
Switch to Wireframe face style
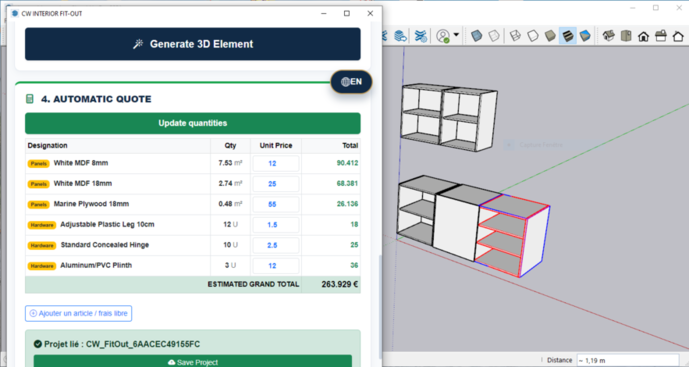[x=515, y=36]
